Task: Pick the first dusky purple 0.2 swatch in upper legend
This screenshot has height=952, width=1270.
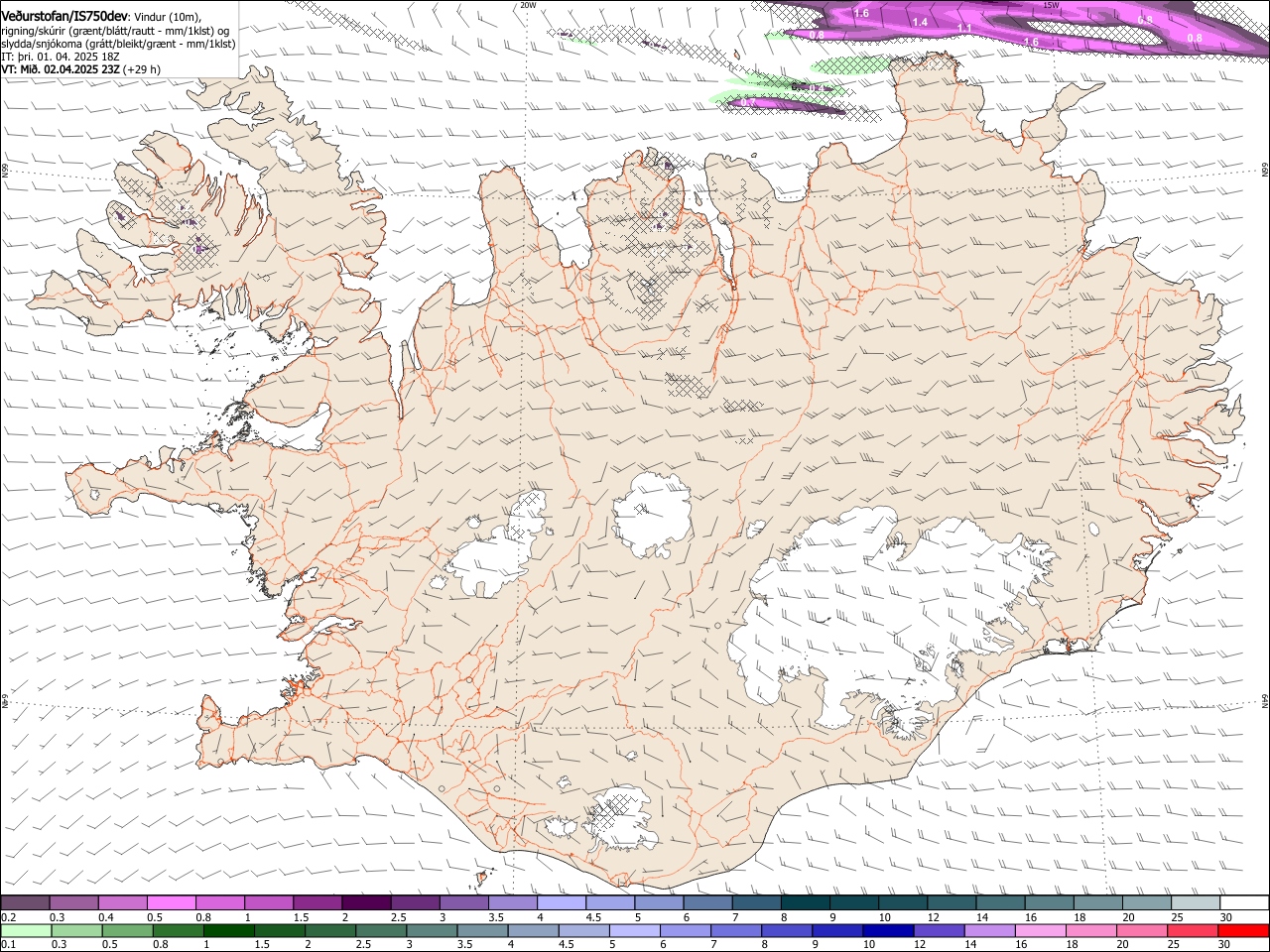Action: 26,902
